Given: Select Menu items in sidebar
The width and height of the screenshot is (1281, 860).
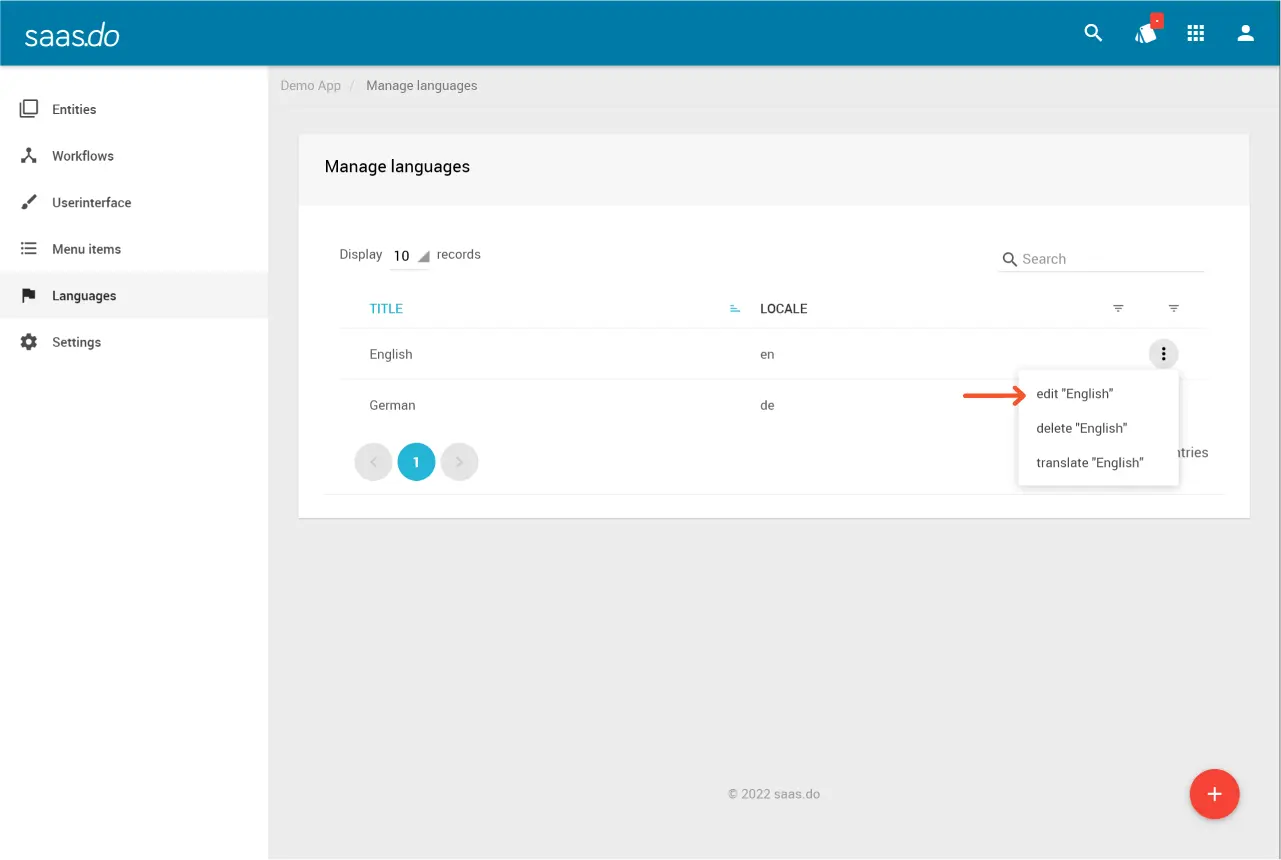Looking at the screenshot, I should point(86,249).
